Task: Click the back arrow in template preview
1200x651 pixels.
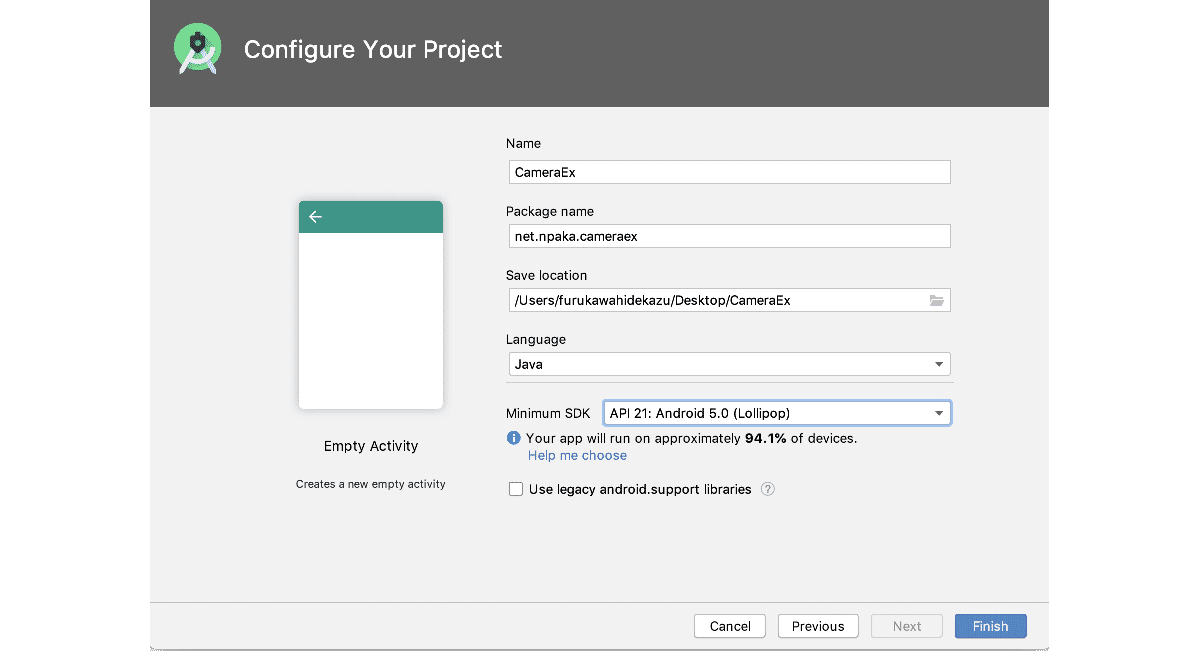Action: coord(316,217)
